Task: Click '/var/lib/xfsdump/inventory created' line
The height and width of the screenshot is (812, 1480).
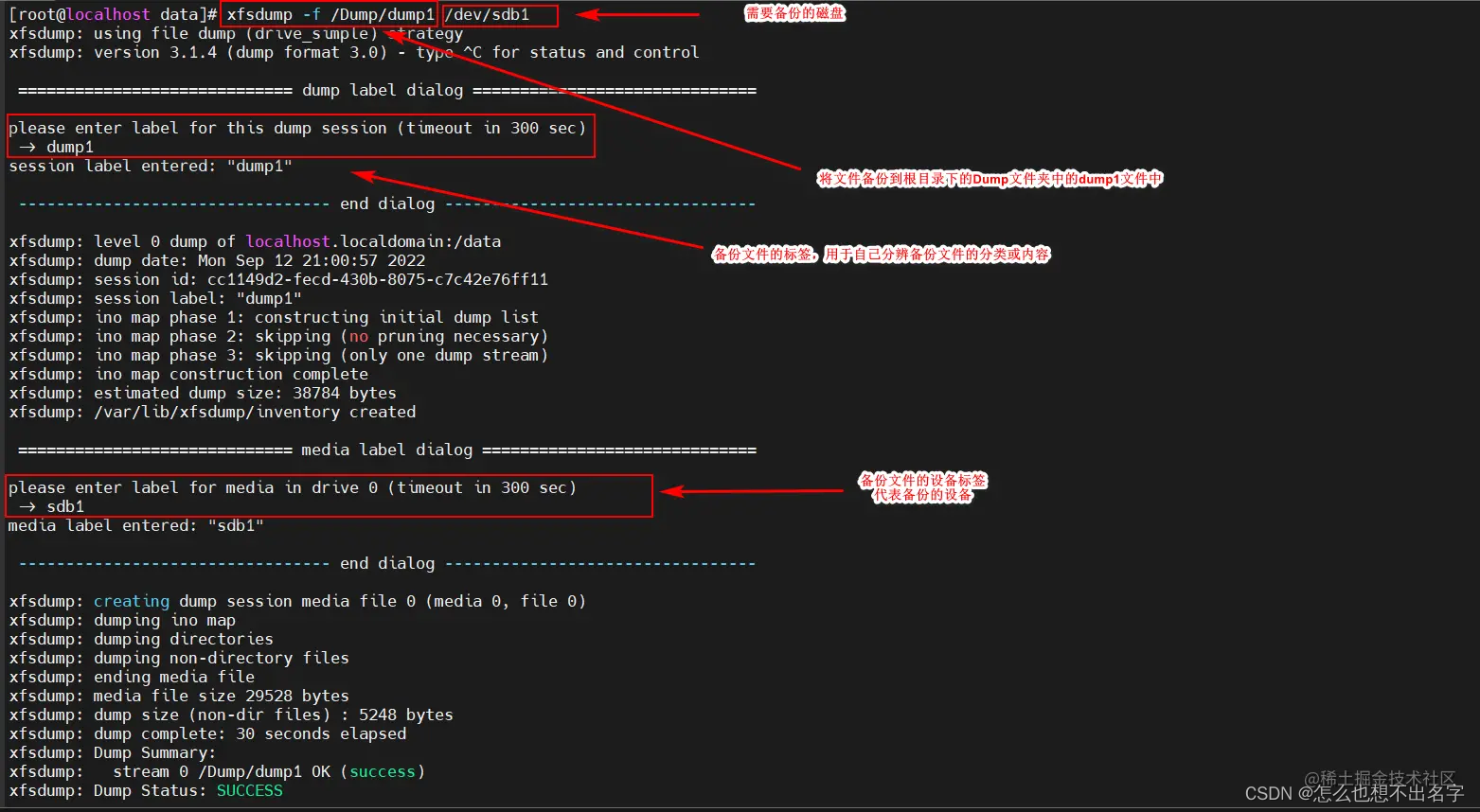Action: point(212,412)
